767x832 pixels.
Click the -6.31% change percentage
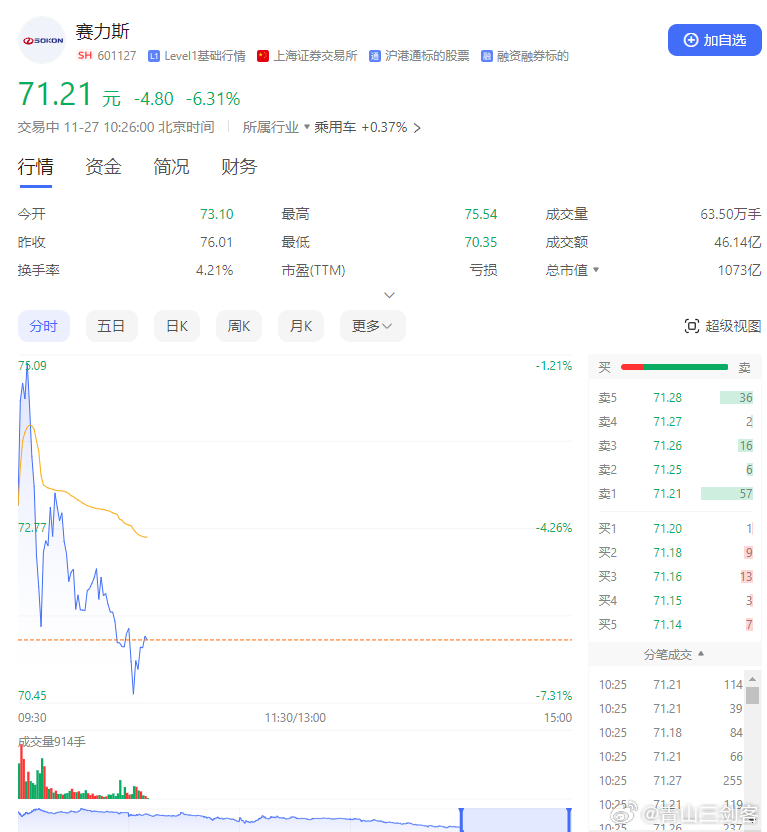[x=213, y=99]
